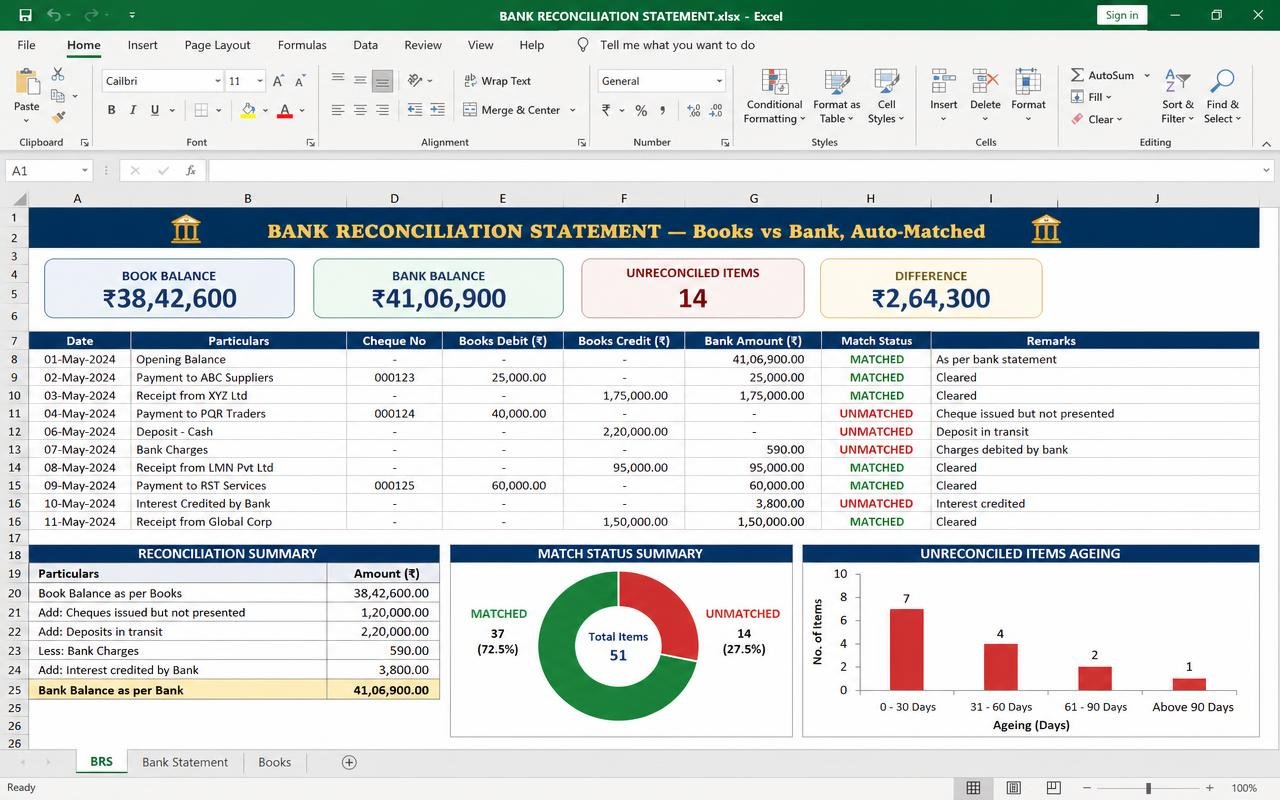Click the Delete cells button
The width and height of the screenshot is (1280, 800).
[985, 96]
